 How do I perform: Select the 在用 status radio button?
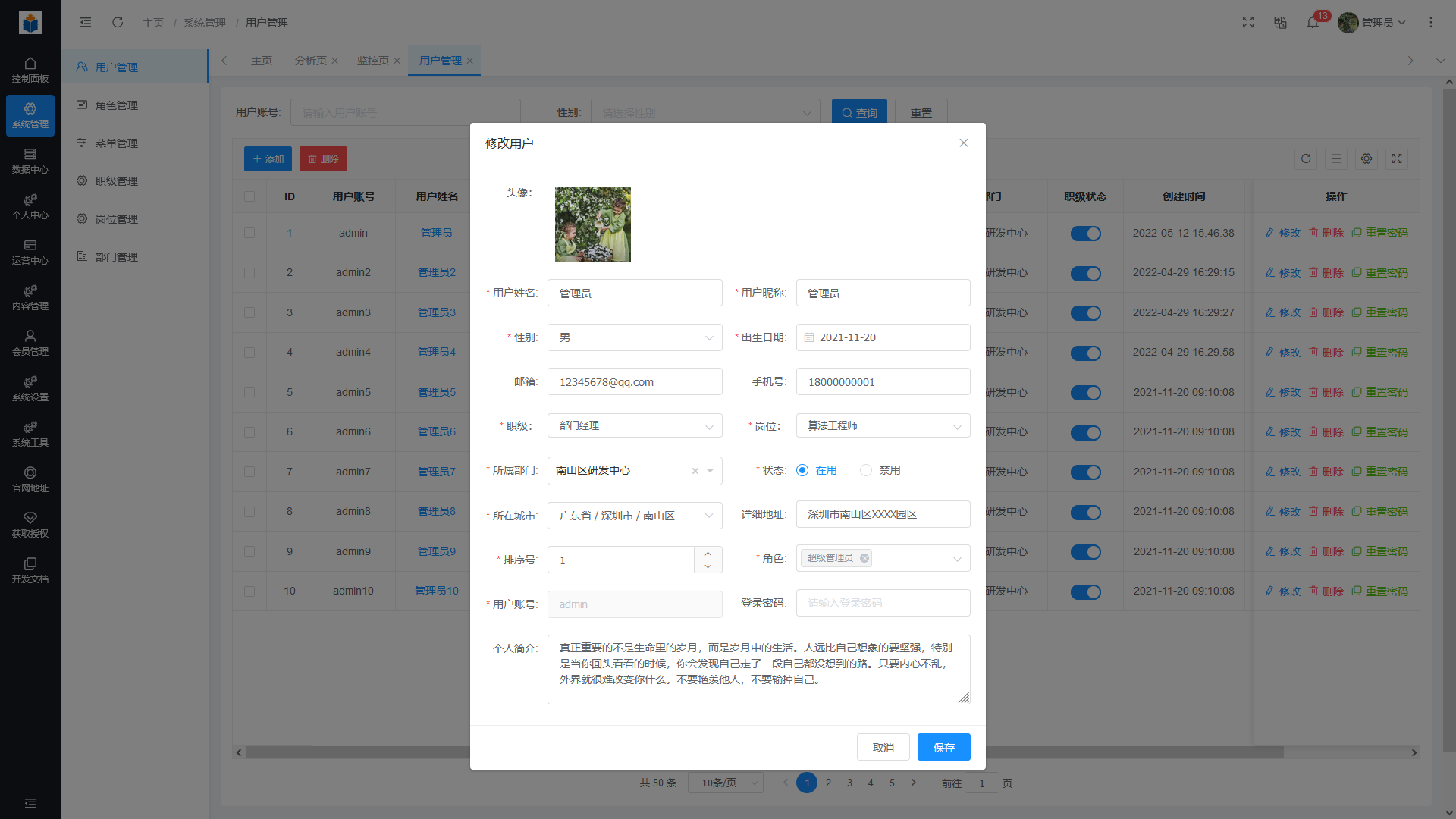802,470
